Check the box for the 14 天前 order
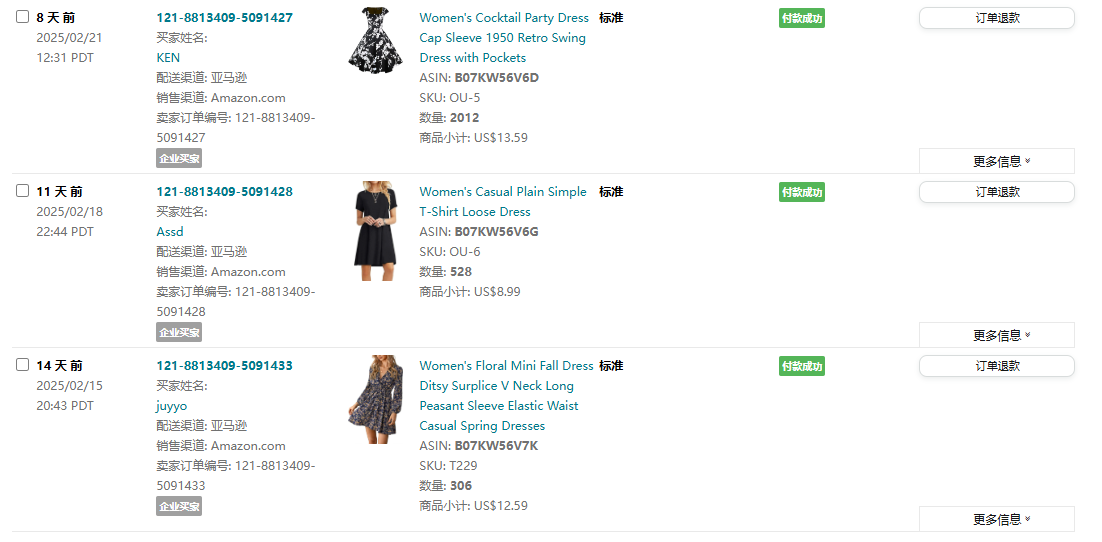The height and width of the screenshot is (542, 1102). (x=22, y=365)
